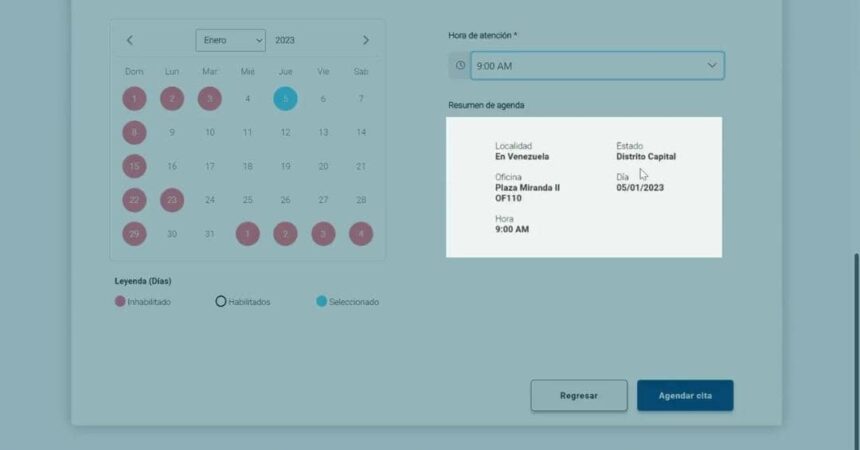The height and width of the screenshot is (450, 860).
Task: Pick day 31 on the calendar
Action: [x=210, y=234]
